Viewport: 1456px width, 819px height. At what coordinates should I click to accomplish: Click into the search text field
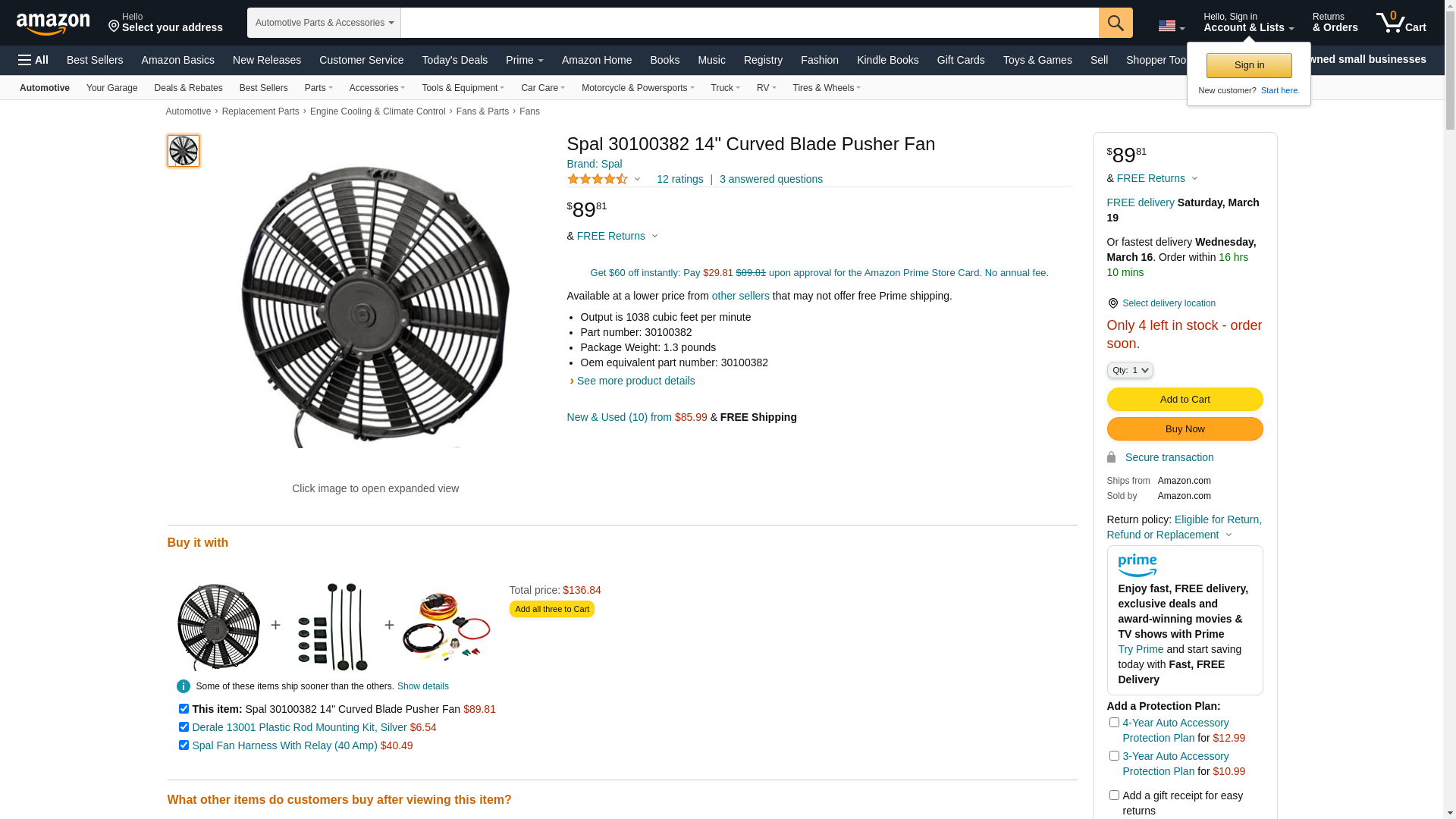[x=749, y=23]
